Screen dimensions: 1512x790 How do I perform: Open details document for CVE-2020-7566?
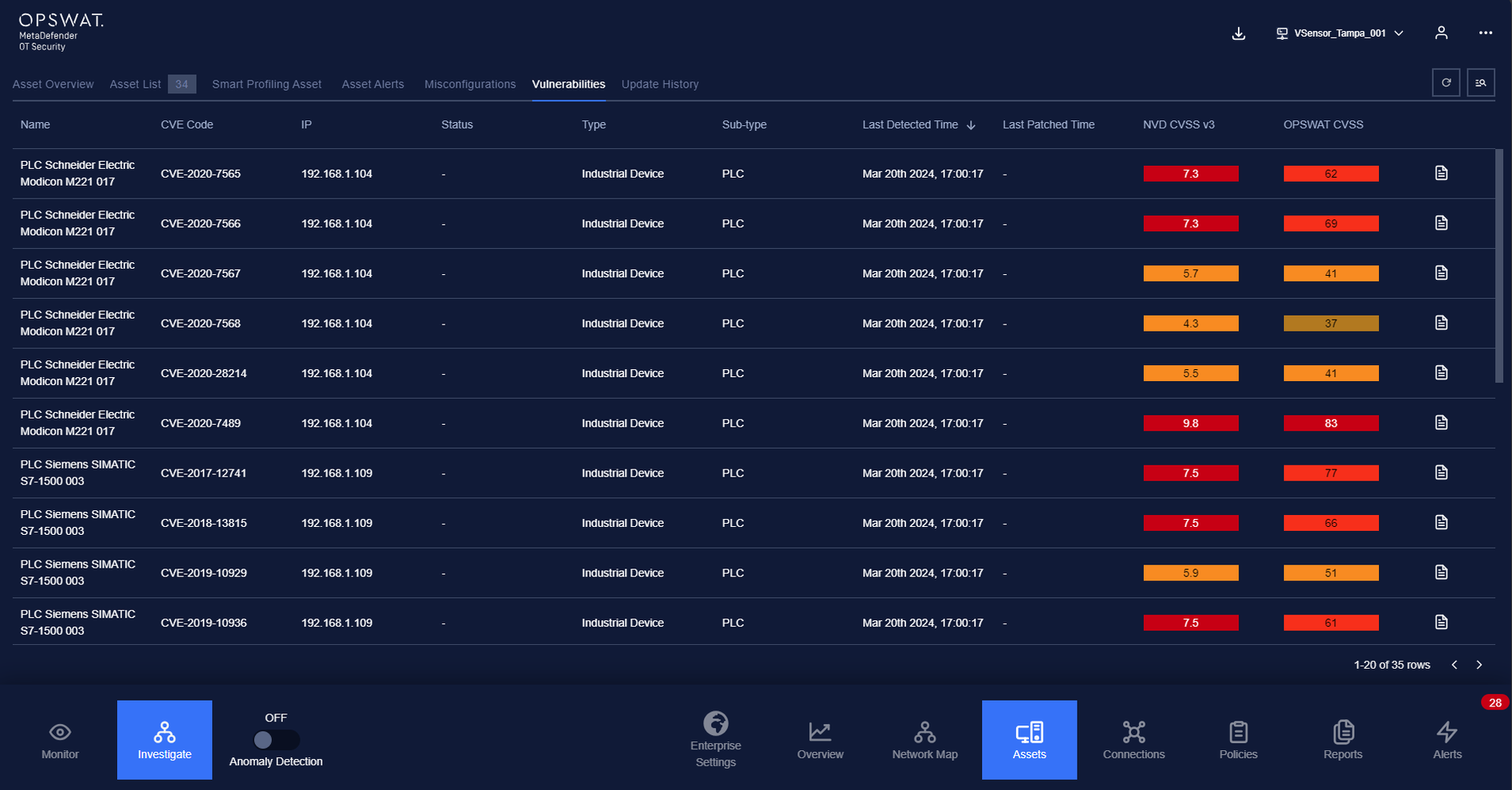tap(1441, 223)
